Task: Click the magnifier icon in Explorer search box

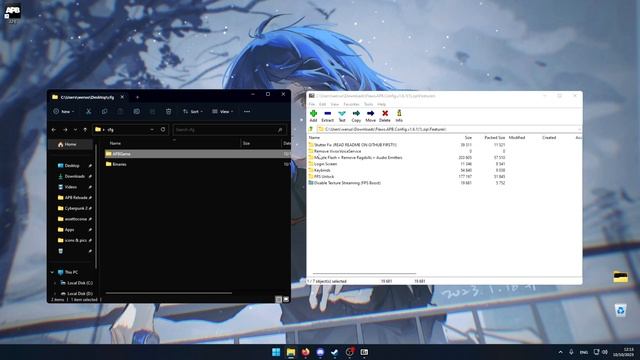Action: click(280, 130)
